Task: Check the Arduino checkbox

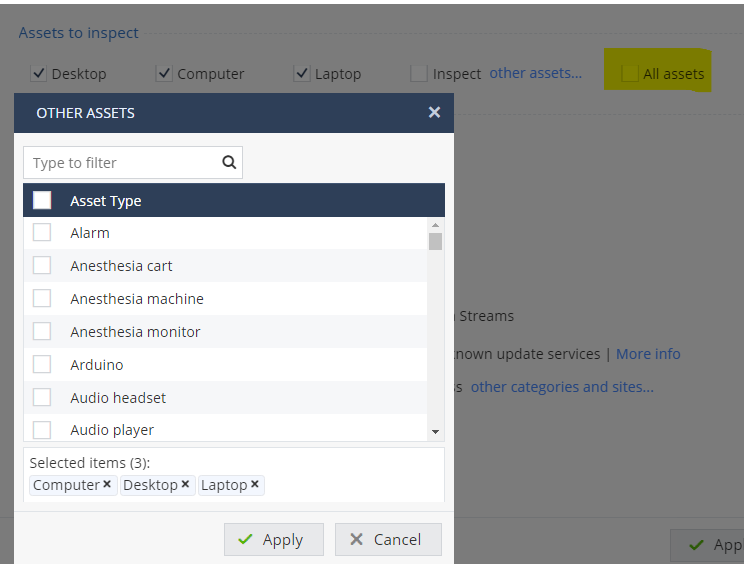Action: coord(42,364)
